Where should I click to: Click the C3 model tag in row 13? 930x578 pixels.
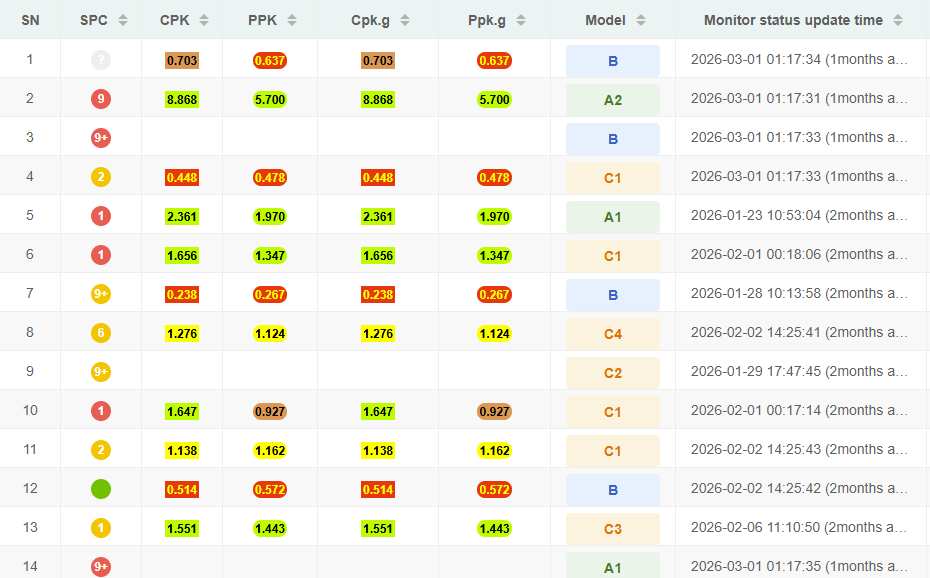click(x=612, y=529)
